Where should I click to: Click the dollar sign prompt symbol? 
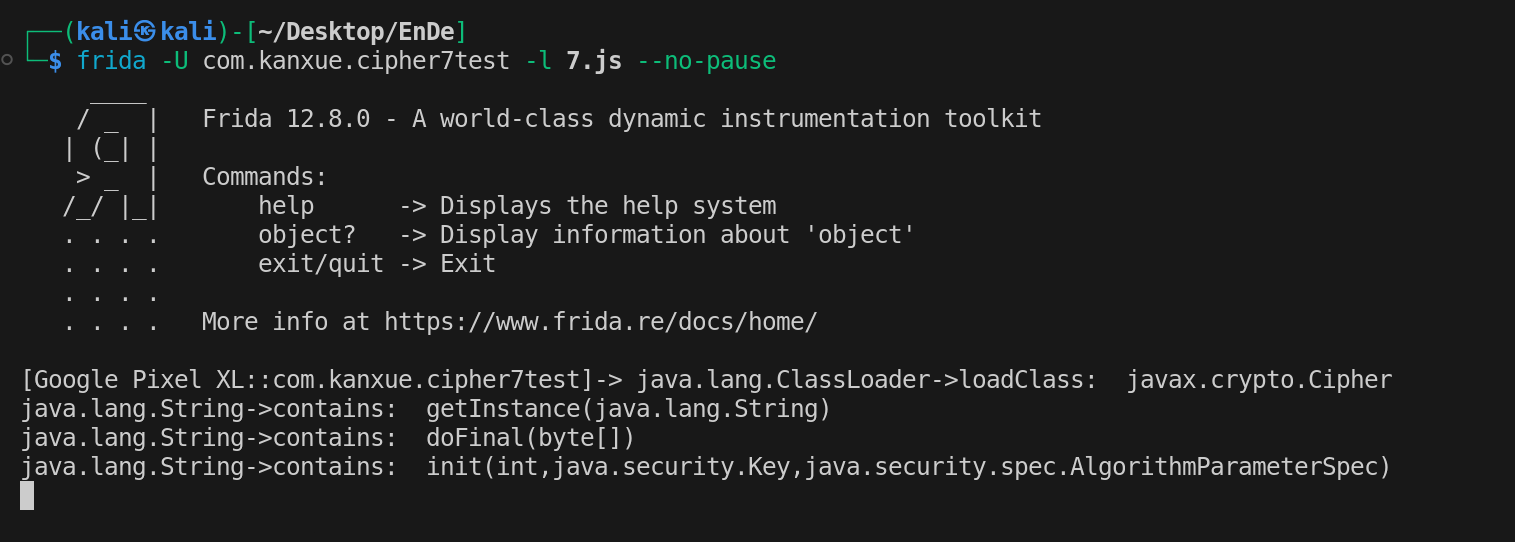[55, 61]
